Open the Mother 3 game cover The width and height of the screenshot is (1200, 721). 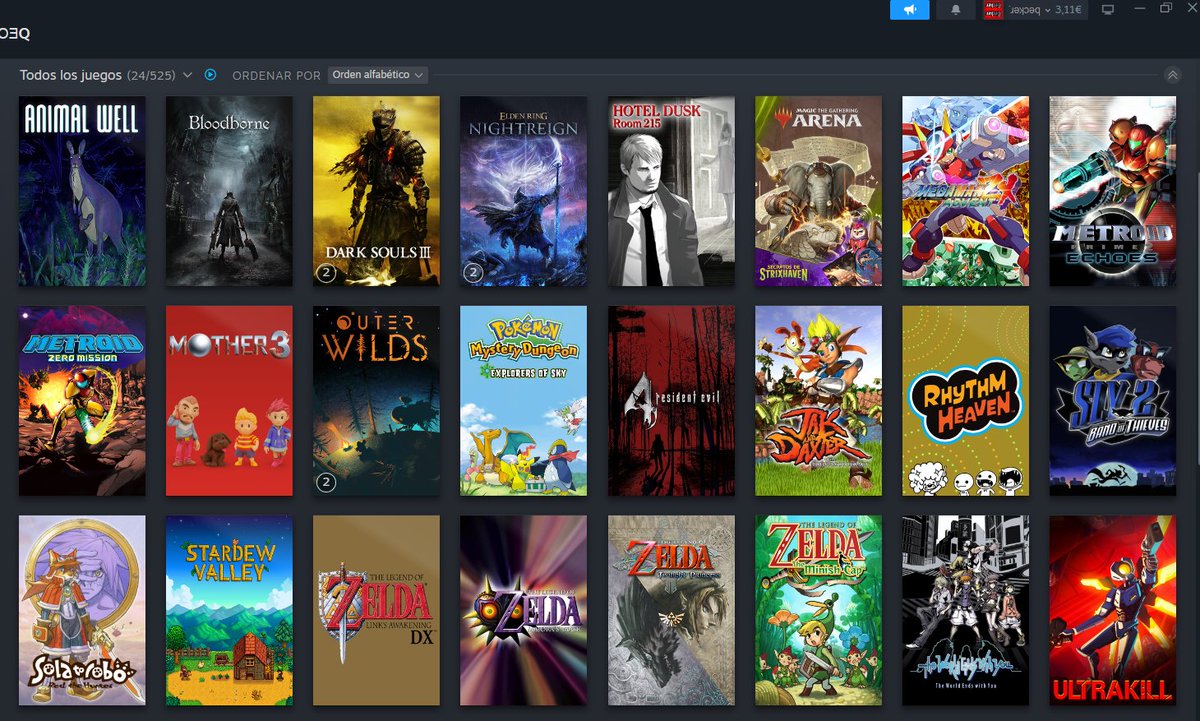pos(229,401)
